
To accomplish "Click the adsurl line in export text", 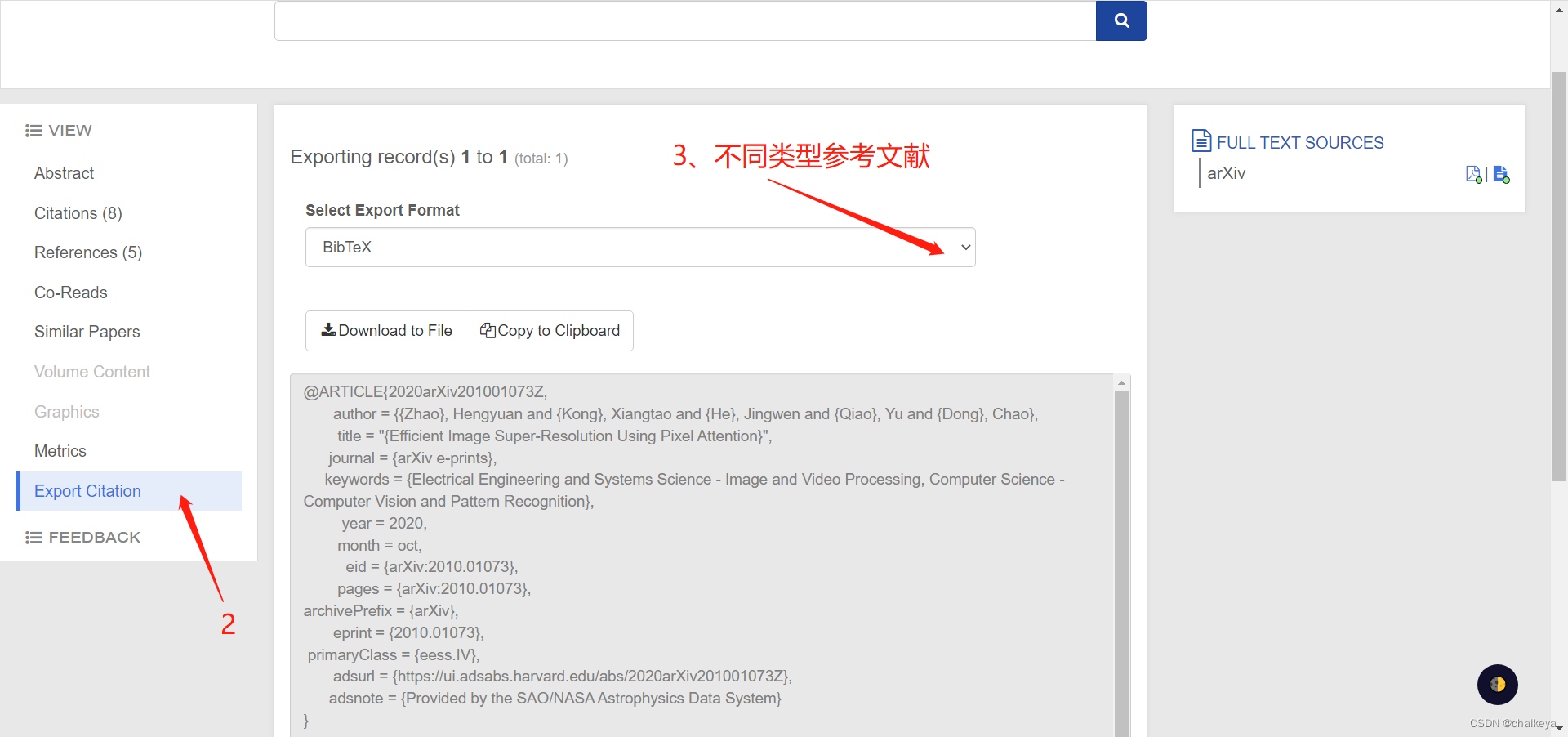I will click(563, 677).
